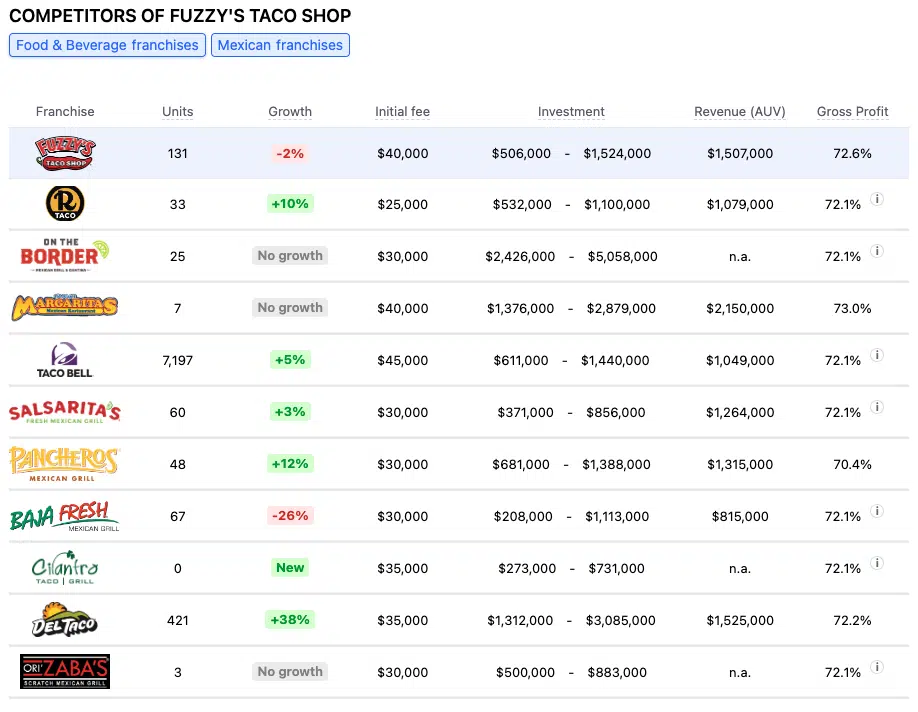This screenshot has width=918, height=712.
Task: Sort by Gross Profit column header
Action: coord(852,112)
